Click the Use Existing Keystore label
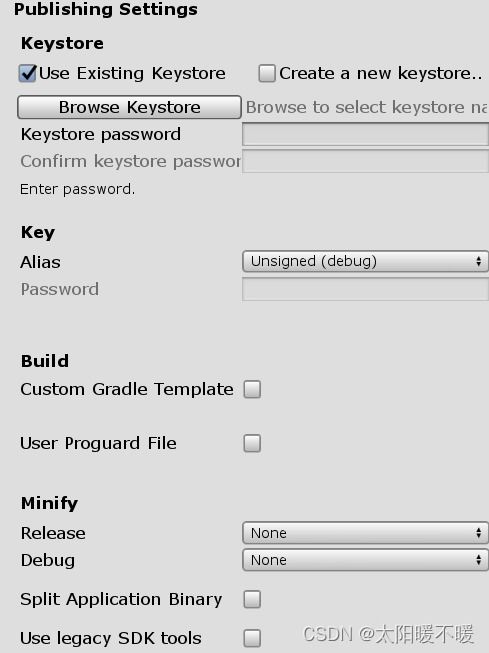 click(132, 74)
